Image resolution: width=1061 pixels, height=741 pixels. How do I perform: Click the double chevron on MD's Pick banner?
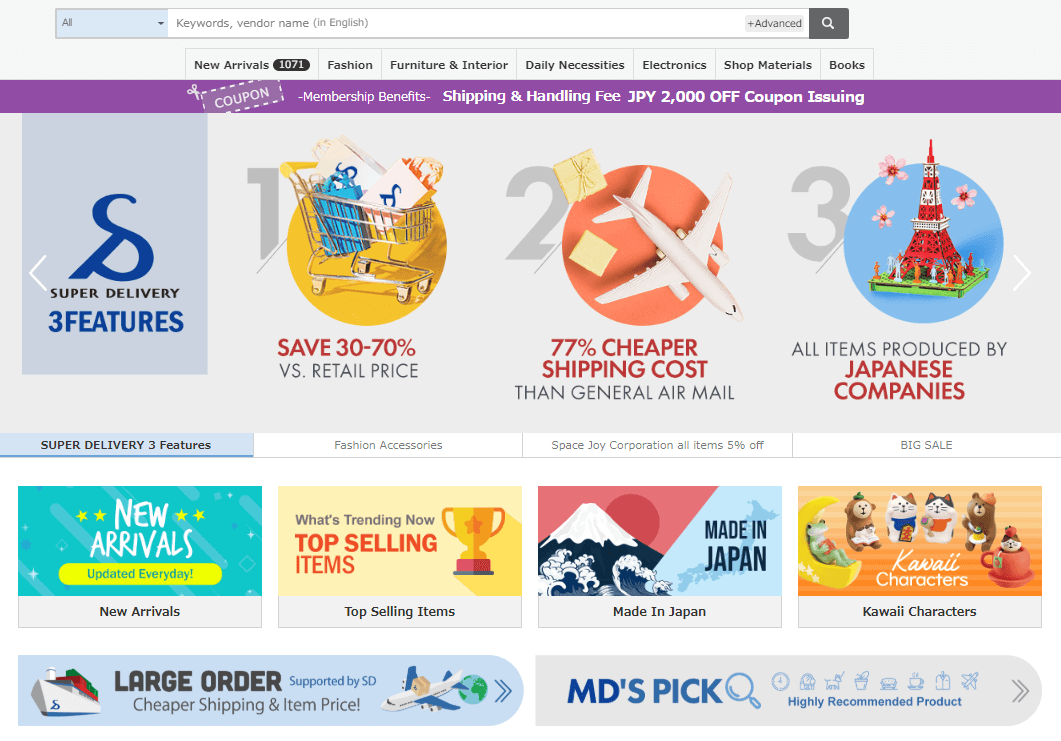[1020, 691]
